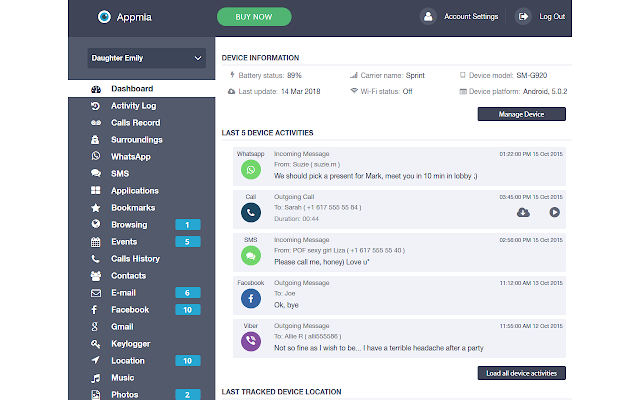Viewport: 640px width, 400px height.
Task: Click the green BUY NOW button
Action: point(254,17)
